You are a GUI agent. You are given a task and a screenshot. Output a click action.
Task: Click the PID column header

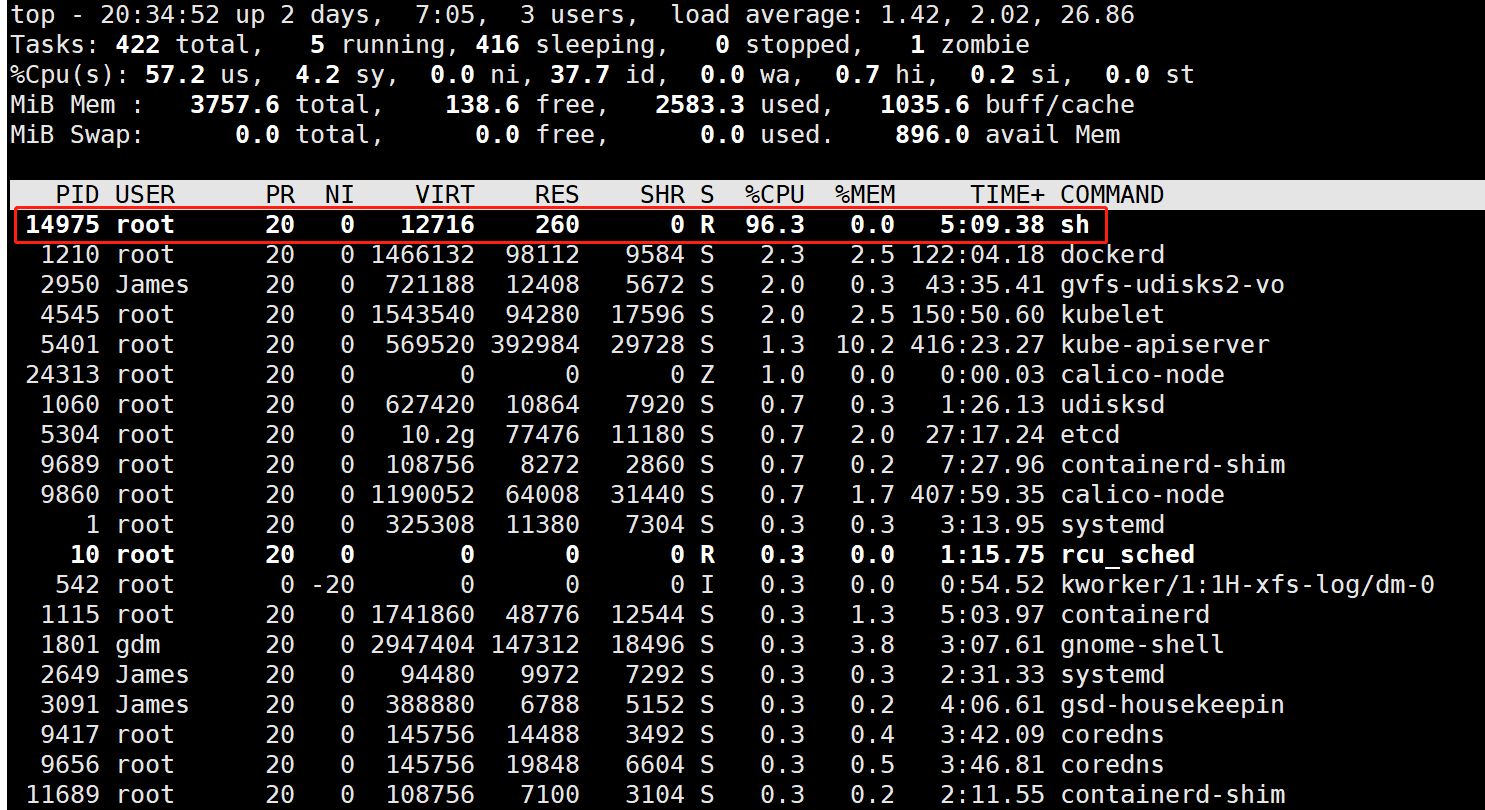[78, 194]
